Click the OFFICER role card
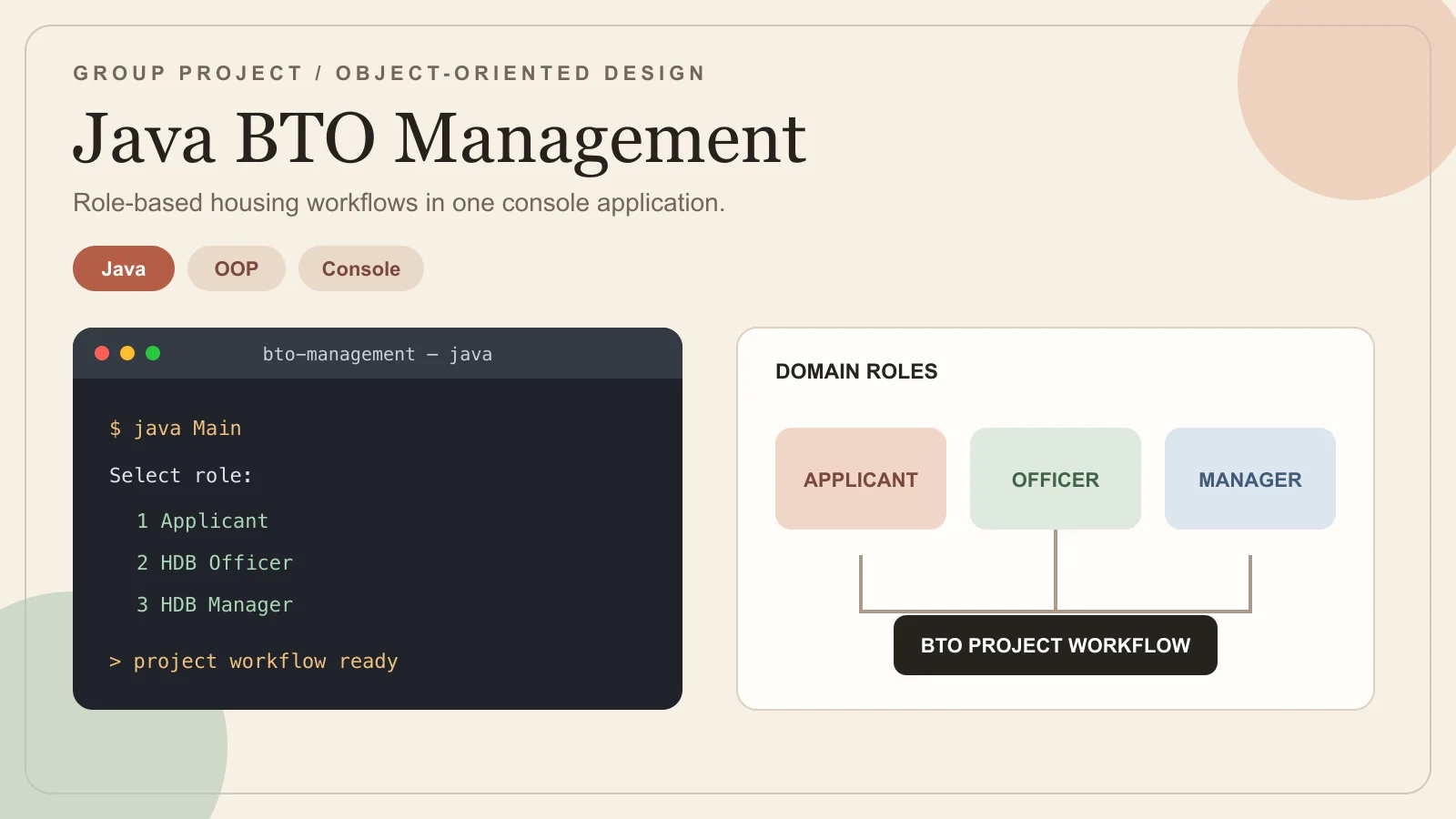This screenshot has height=819, width=1456. [x=1056, y=479]
